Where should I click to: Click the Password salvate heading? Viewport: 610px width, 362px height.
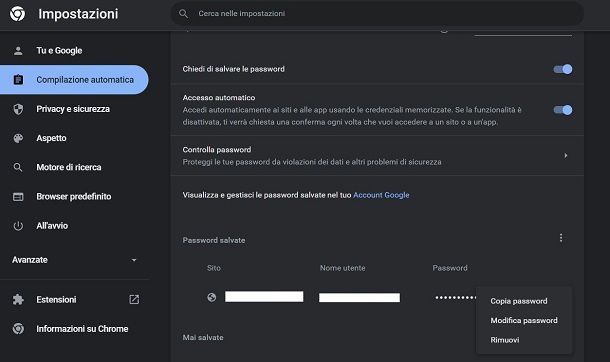click(x=214, y=240)
